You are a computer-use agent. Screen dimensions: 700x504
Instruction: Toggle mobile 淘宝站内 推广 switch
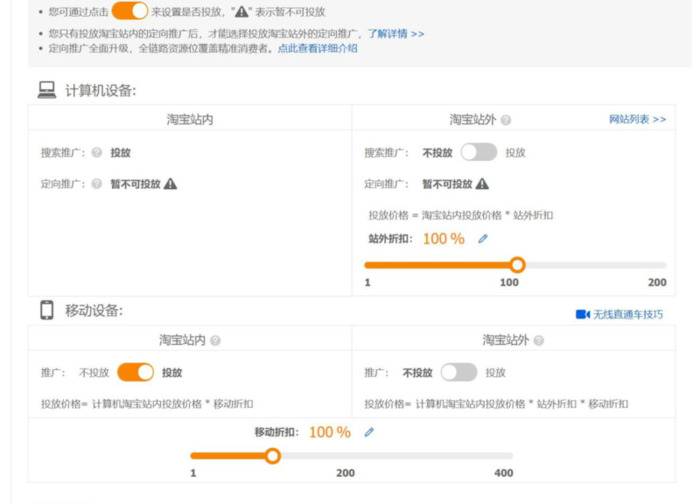[135, 372]
